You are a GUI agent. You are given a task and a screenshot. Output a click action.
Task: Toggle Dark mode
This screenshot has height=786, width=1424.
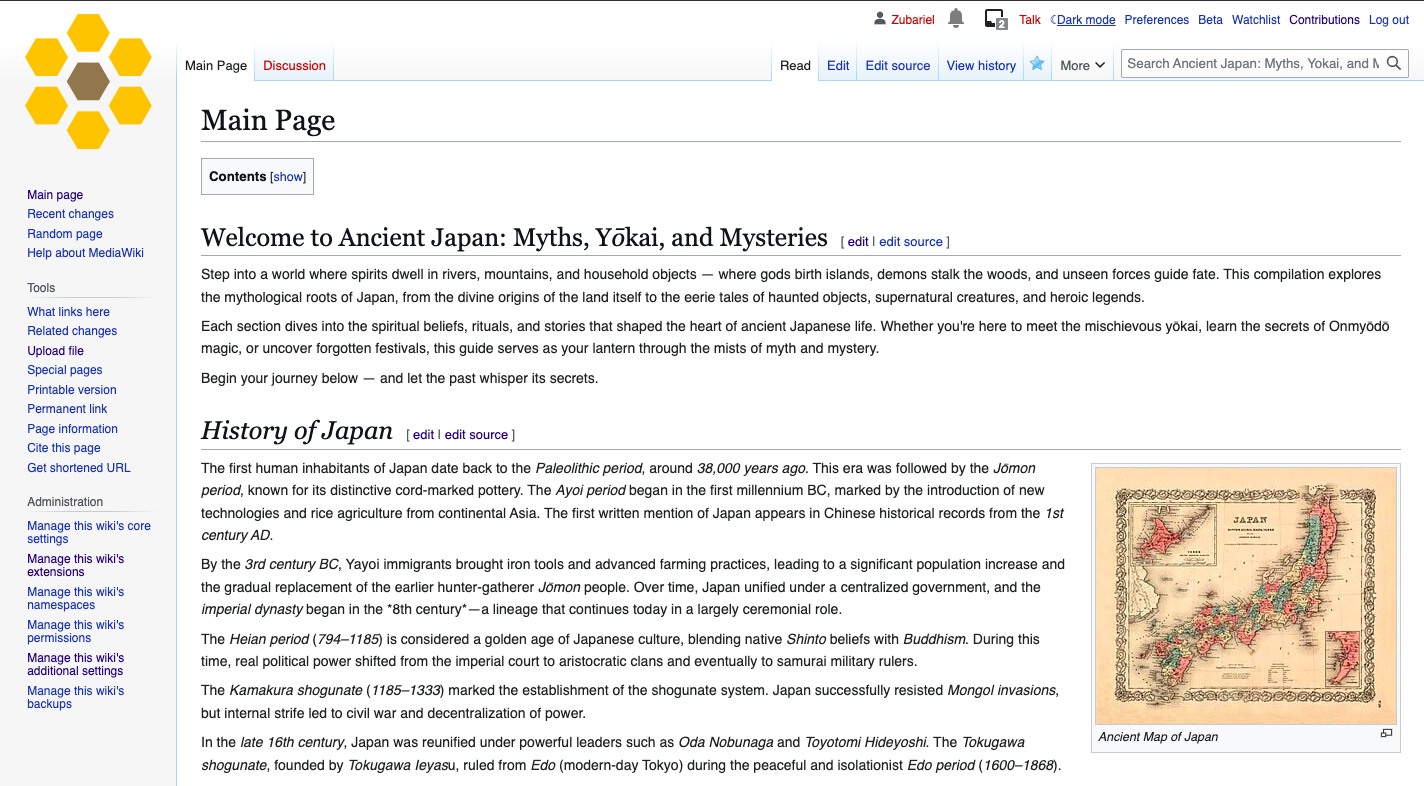click(1085, 20)
